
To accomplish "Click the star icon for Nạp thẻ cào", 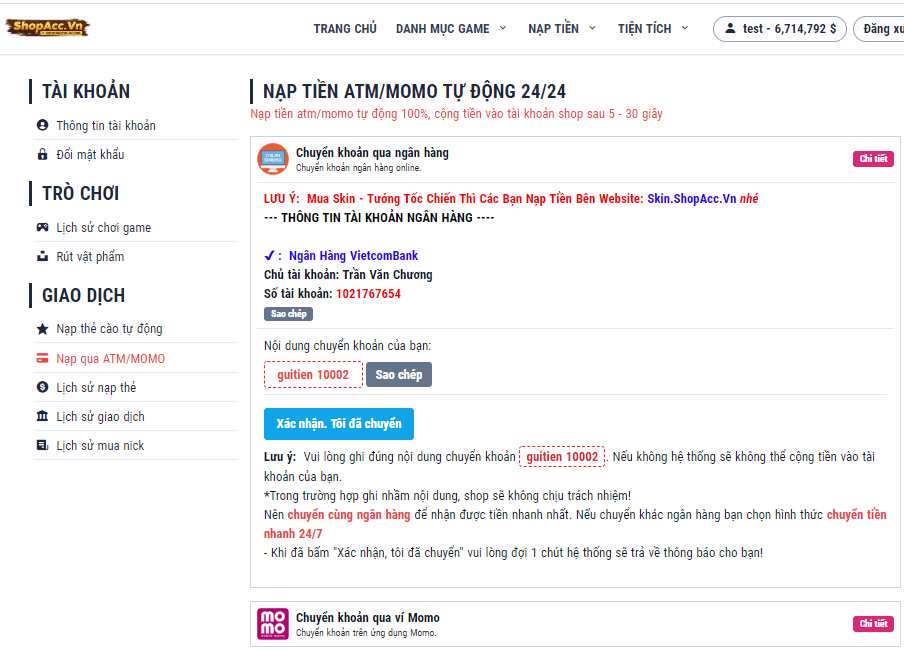I will tap(42, 329).
